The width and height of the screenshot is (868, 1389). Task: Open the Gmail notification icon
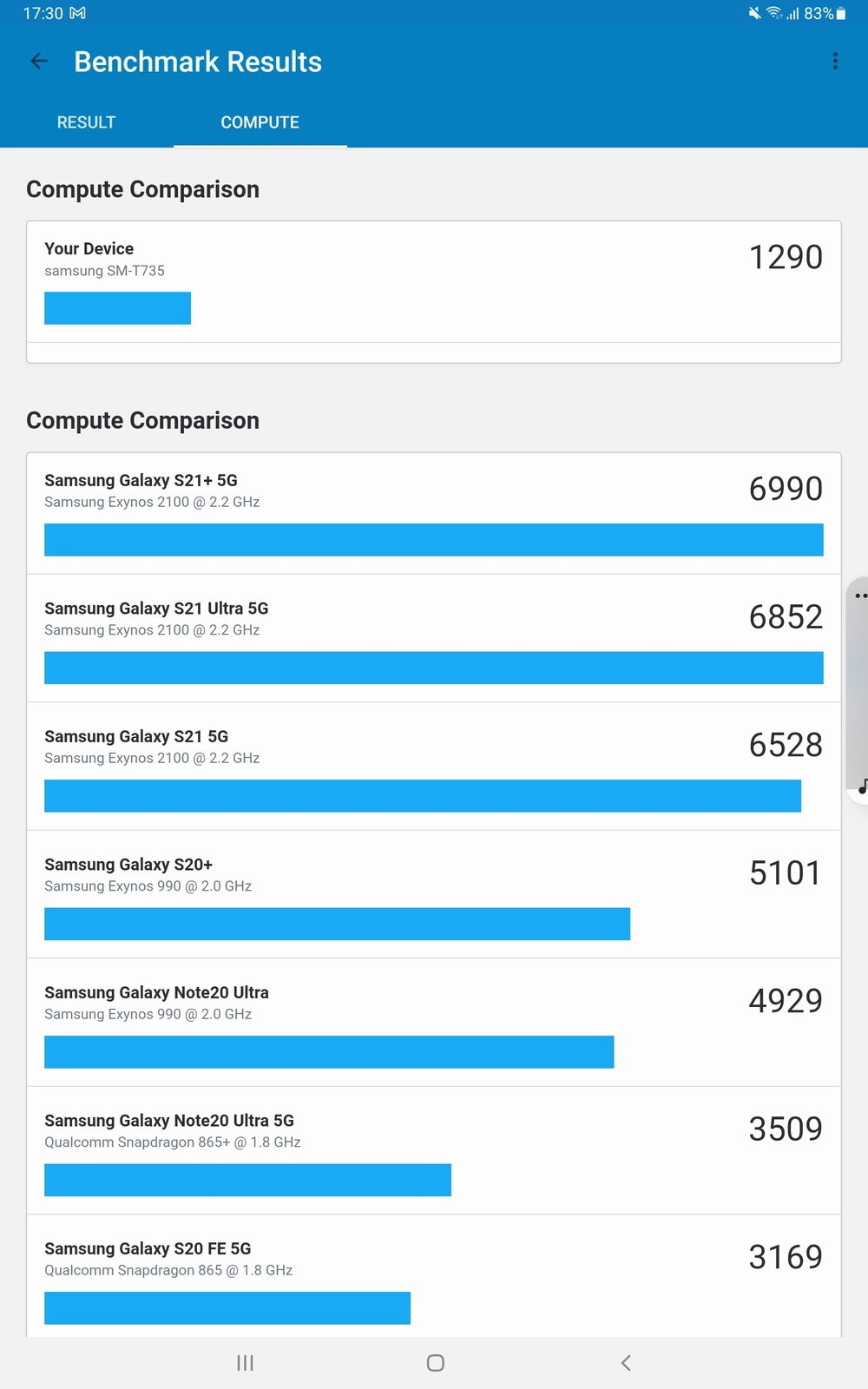[x=78, y=14]
